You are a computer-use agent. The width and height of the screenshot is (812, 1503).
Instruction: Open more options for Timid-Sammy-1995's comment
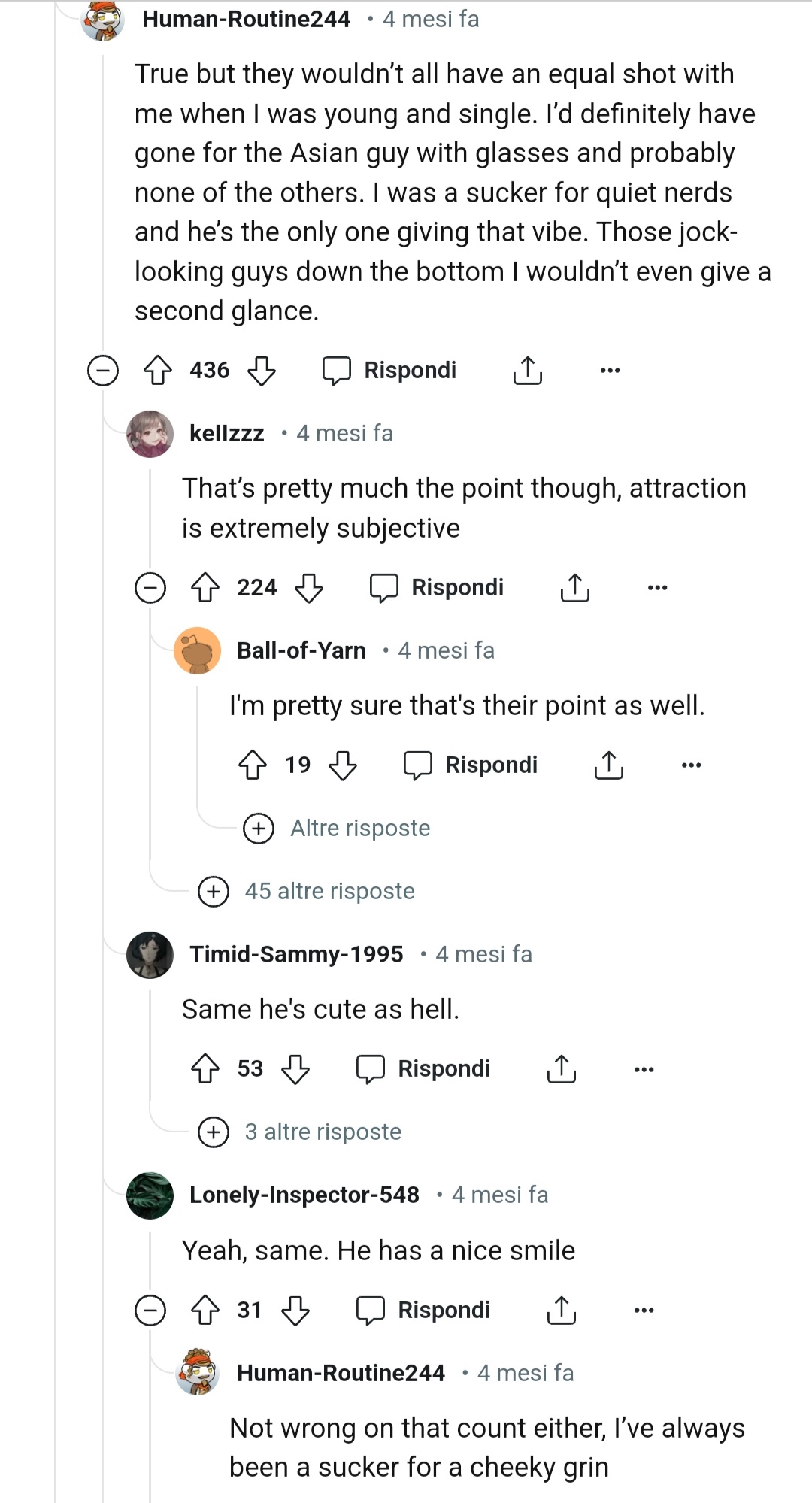pos(643,1067)
